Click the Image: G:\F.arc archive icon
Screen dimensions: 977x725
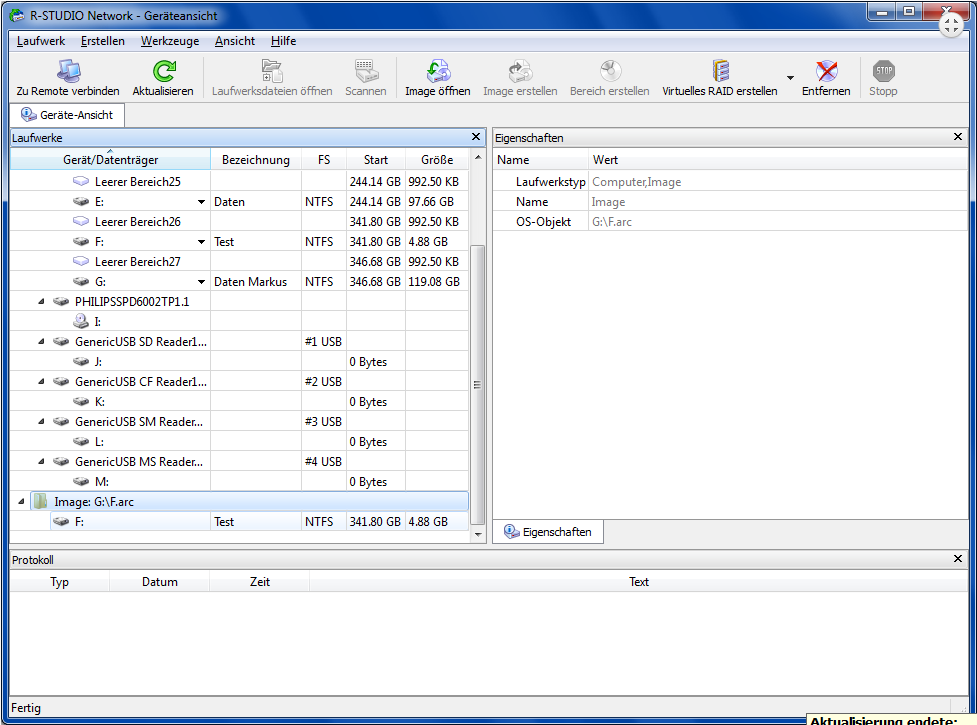pos(41,501)
